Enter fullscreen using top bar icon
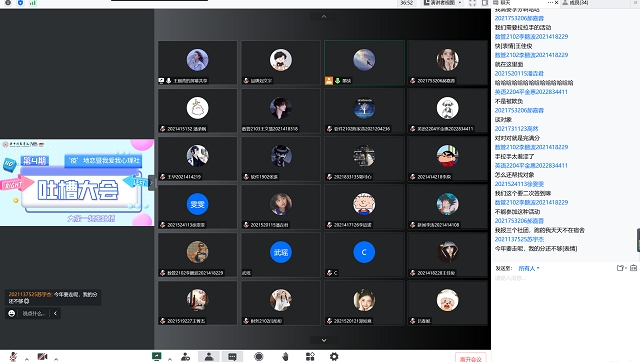Image resolution: width=640 pixels, height=362 pixels. (x=472, y=2)
